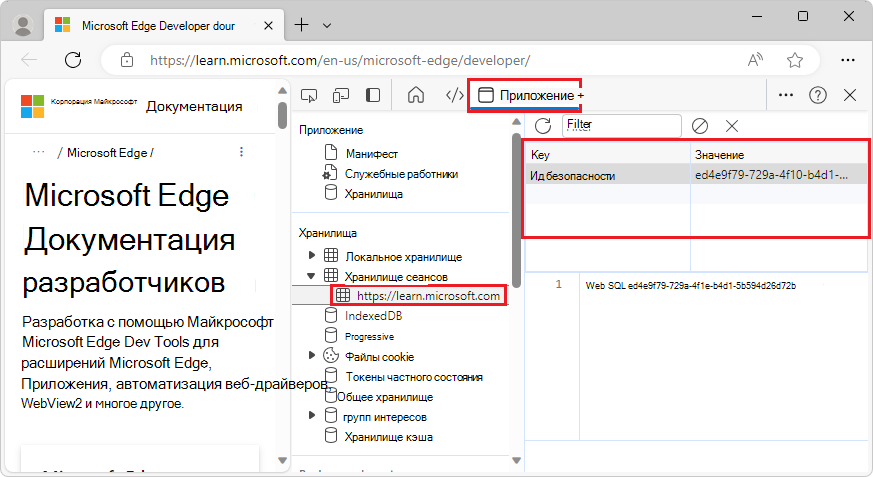The image size is (873, 477).
Task: Open Progressive storage item
Action: pyautogui.click(x=369, y=336)
